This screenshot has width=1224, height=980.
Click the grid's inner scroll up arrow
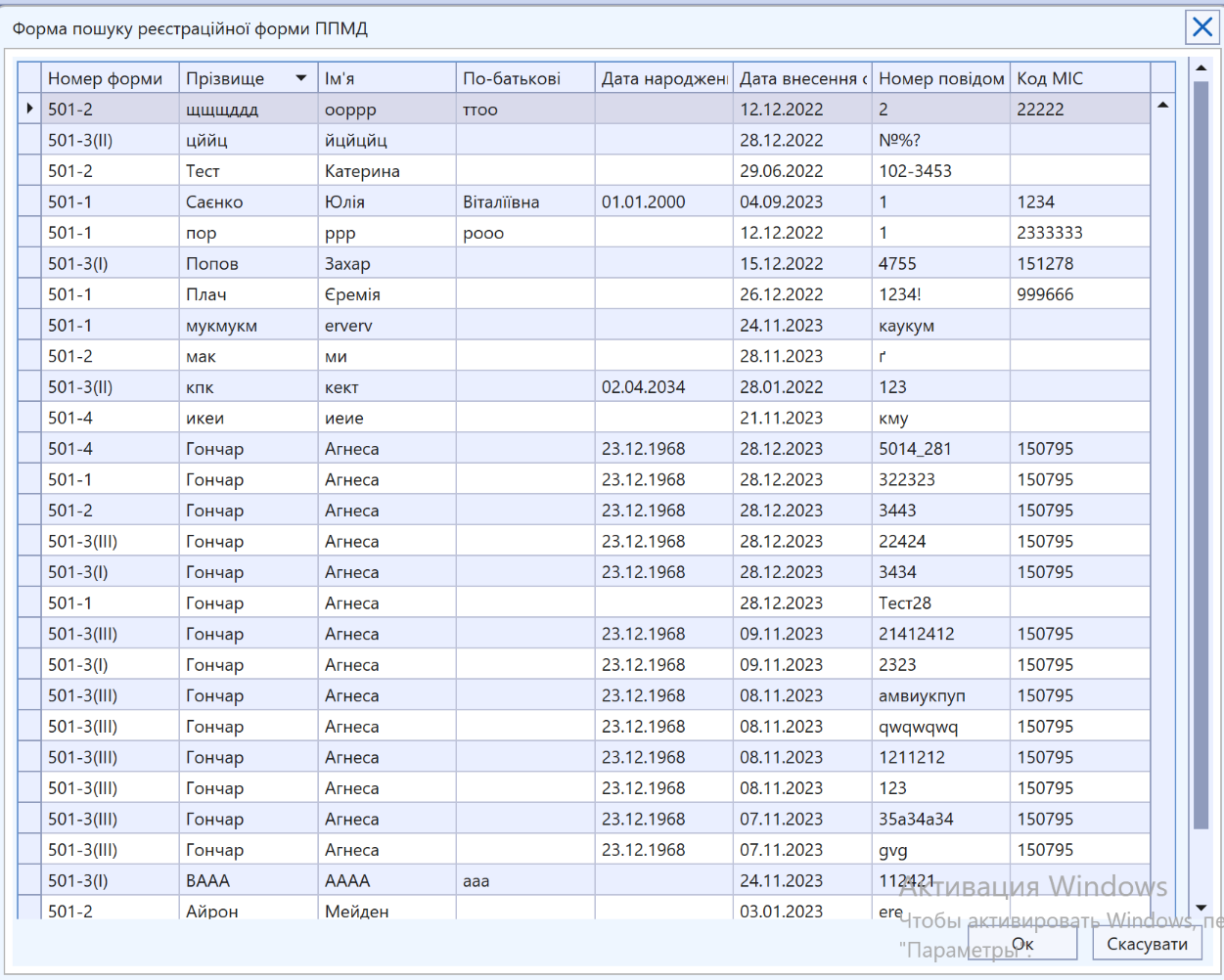(x=1162, y=105)
